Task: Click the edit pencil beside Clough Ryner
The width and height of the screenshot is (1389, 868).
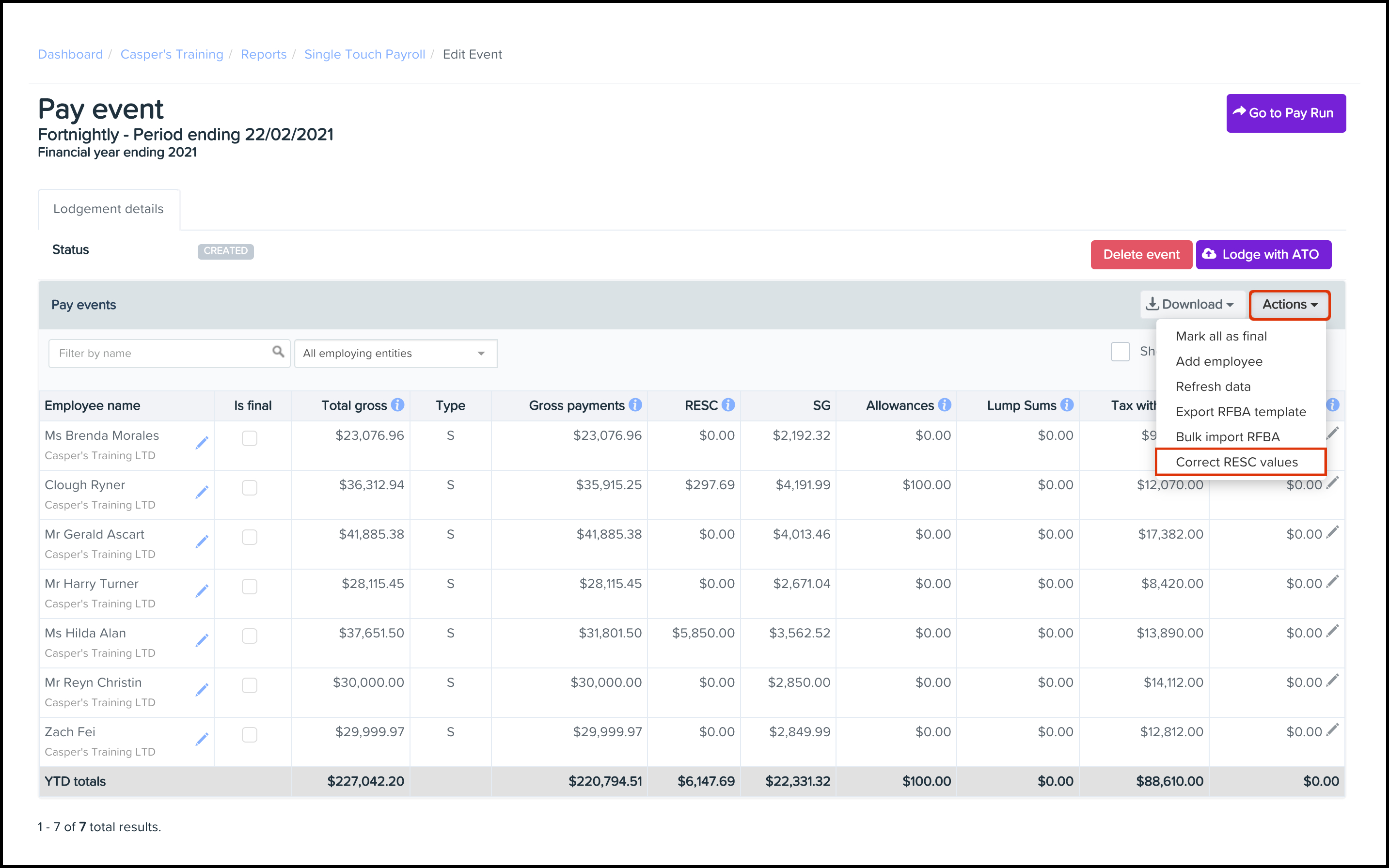Action: (x=202, y=492)
